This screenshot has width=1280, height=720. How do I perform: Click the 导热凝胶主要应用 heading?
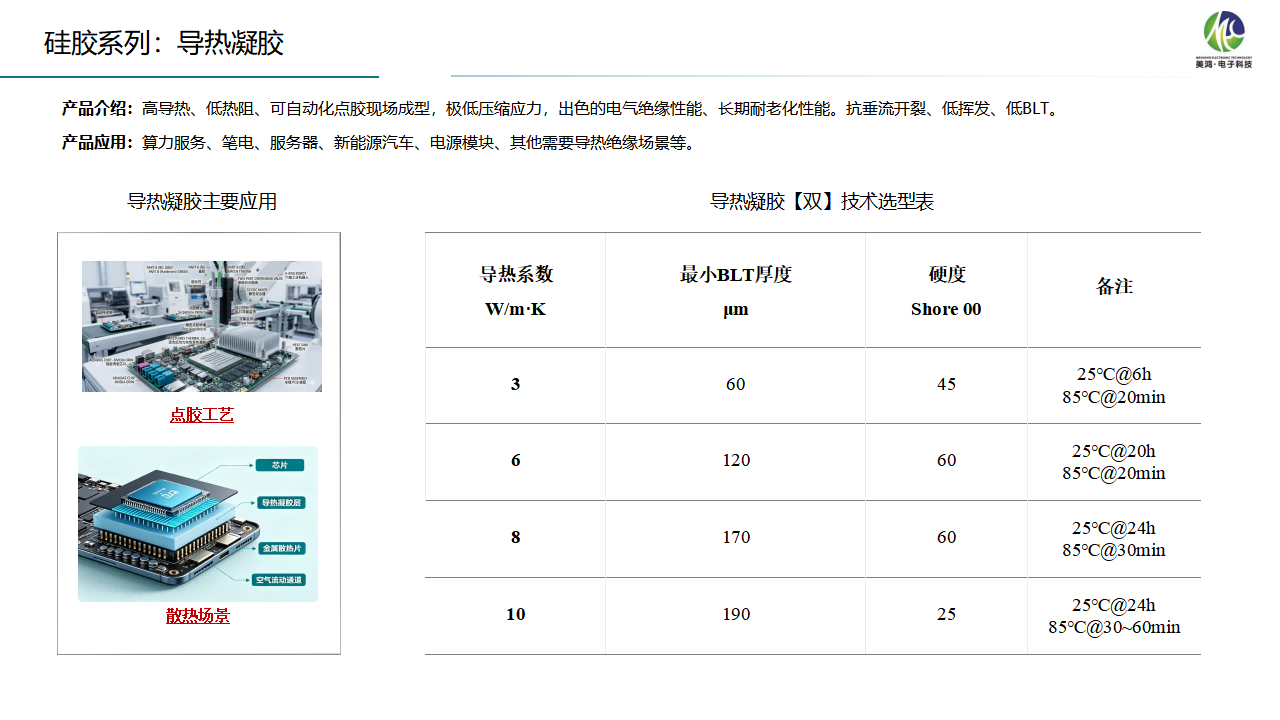(x=202, y=202)
